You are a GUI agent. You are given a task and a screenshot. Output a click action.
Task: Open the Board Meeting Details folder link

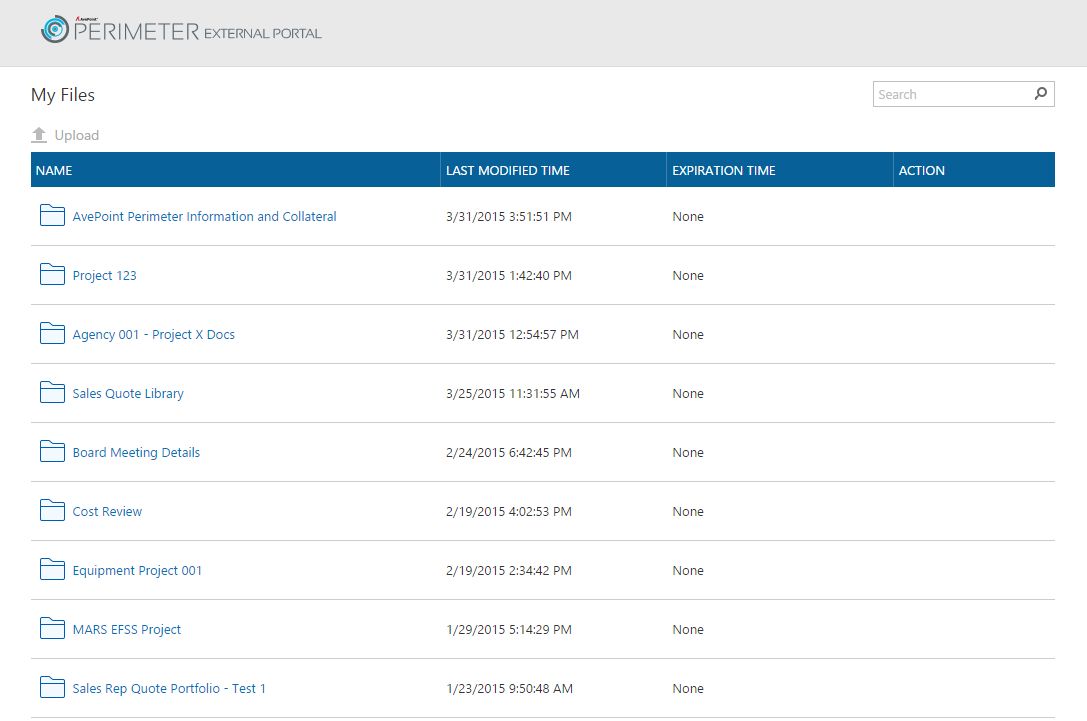pos(136,453)
